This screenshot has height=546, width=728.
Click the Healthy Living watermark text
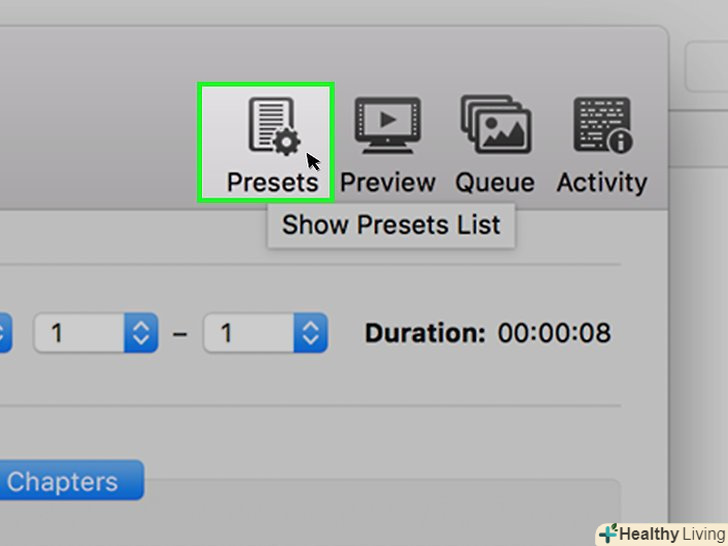670,533
